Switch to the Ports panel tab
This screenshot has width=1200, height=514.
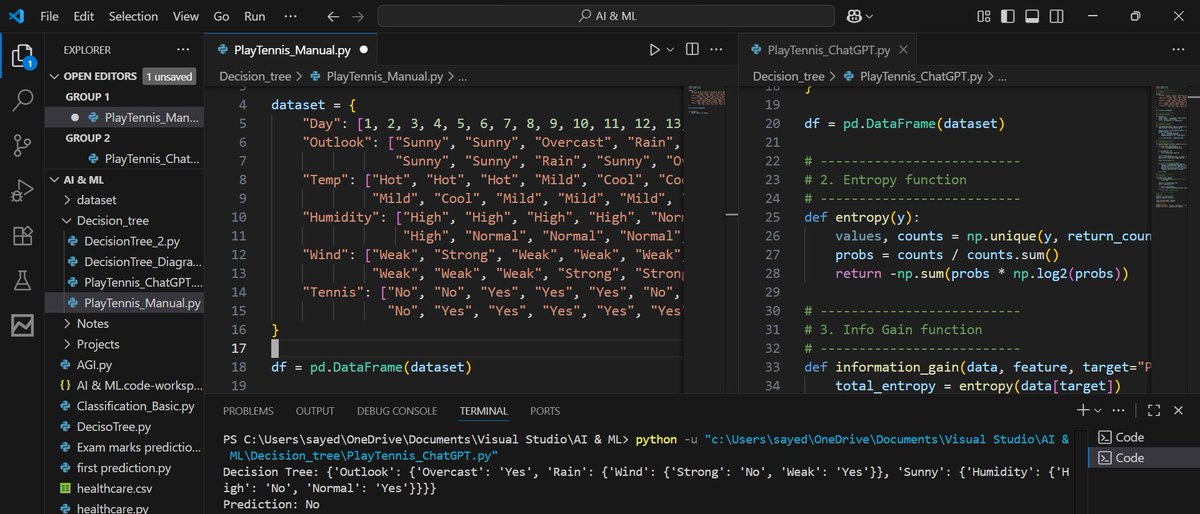point(545,411)
